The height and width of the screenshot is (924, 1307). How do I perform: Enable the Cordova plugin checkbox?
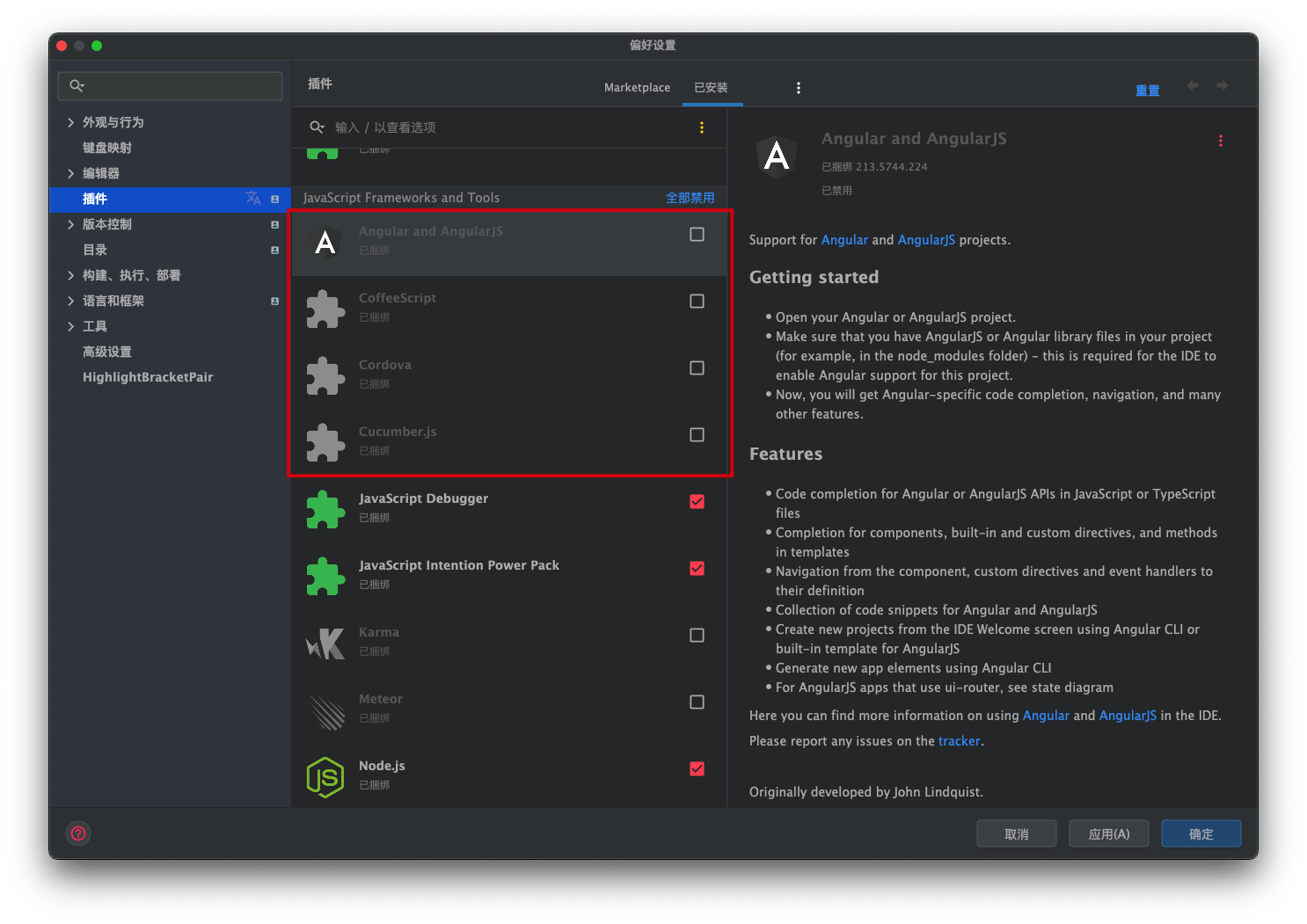coord(697,367)
